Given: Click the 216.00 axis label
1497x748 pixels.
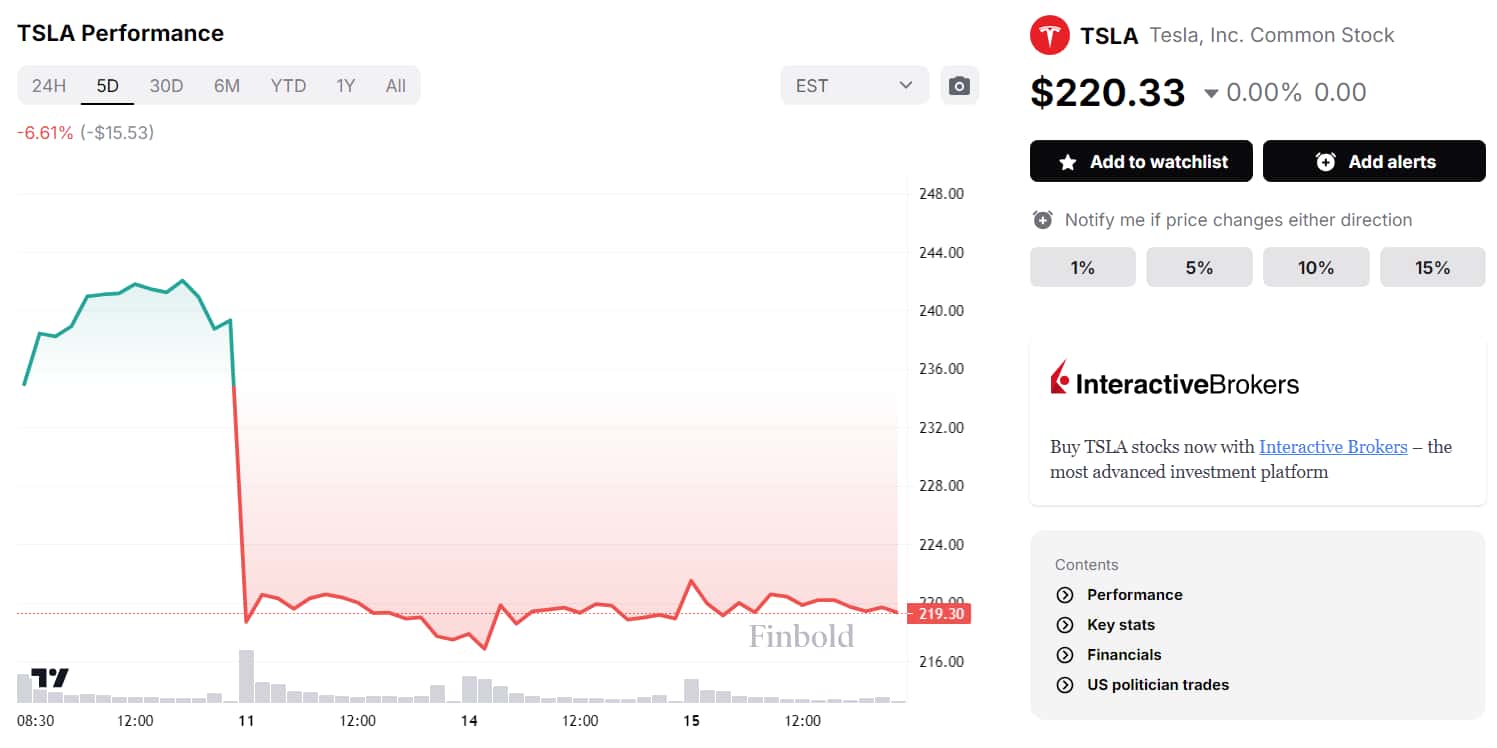Looking at the screenshot, I should 941,662.
